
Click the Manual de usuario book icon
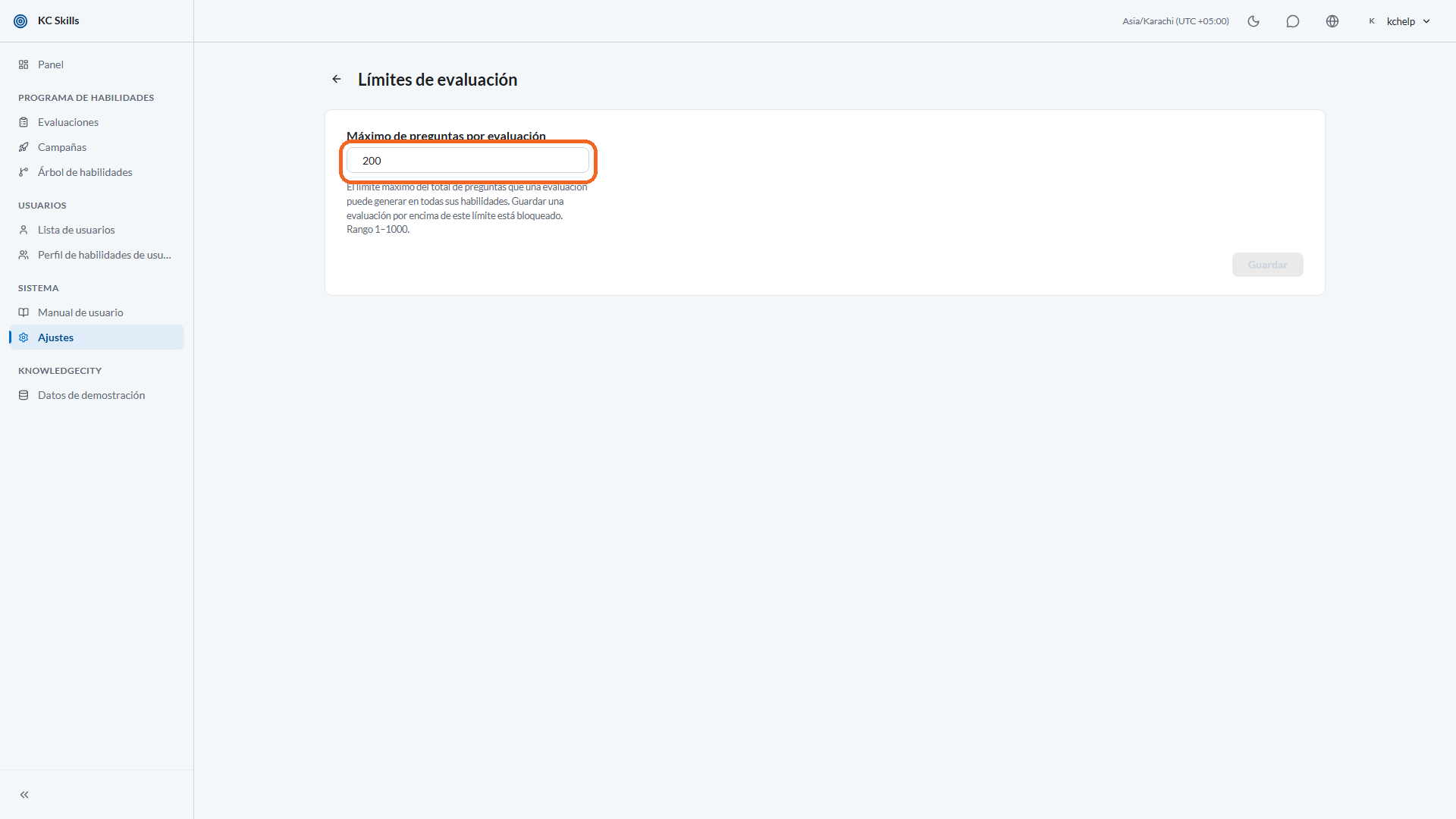coord(24,312)
